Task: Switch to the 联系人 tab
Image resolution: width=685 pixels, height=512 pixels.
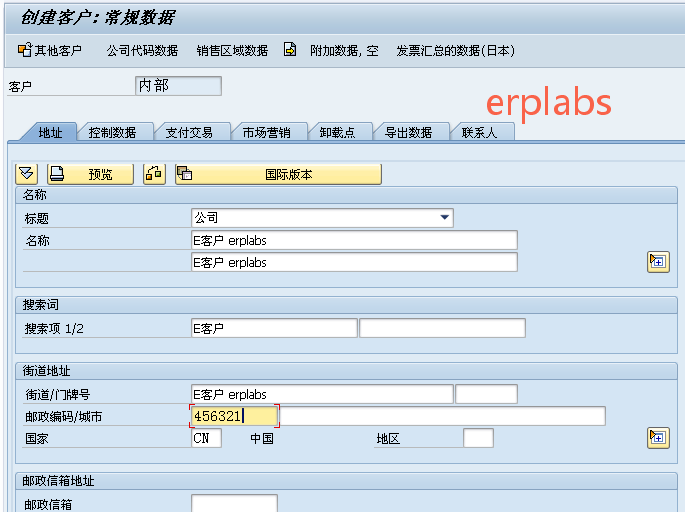Action: pyautogui.click(x=479, y=132)
